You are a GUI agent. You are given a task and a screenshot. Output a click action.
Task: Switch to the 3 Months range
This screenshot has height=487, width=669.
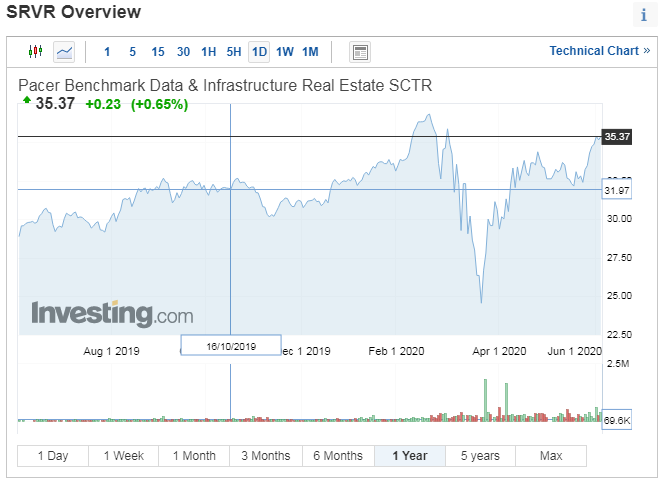(266, 456)
